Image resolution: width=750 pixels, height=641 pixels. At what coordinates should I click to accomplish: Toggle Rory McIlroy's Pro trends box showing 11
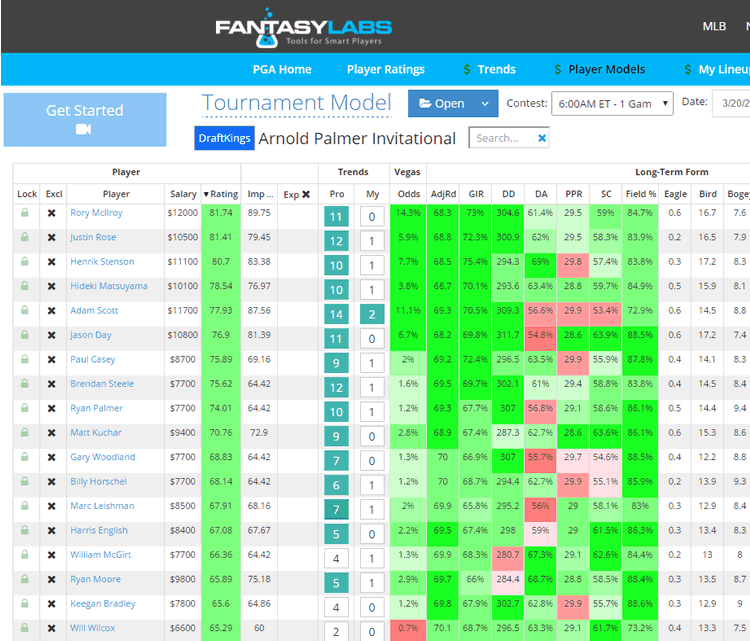pos(336,217)
